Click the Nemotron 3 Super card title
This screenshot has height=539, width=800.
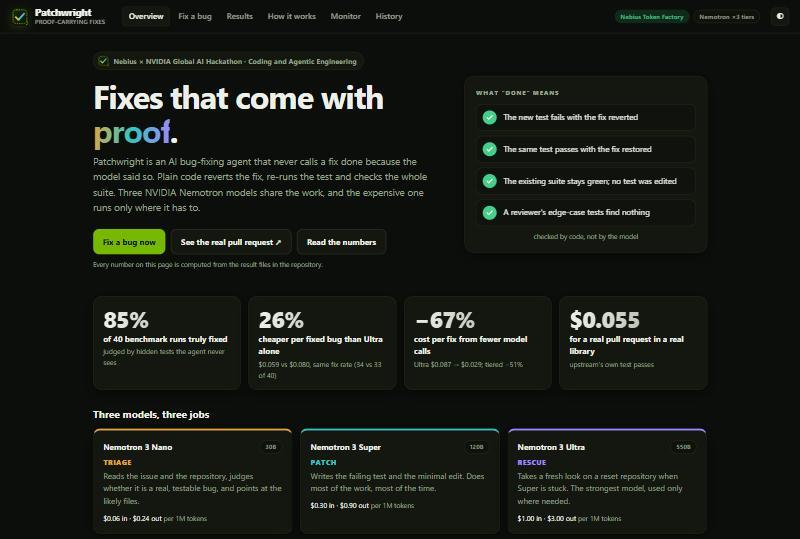click(345, 447)
